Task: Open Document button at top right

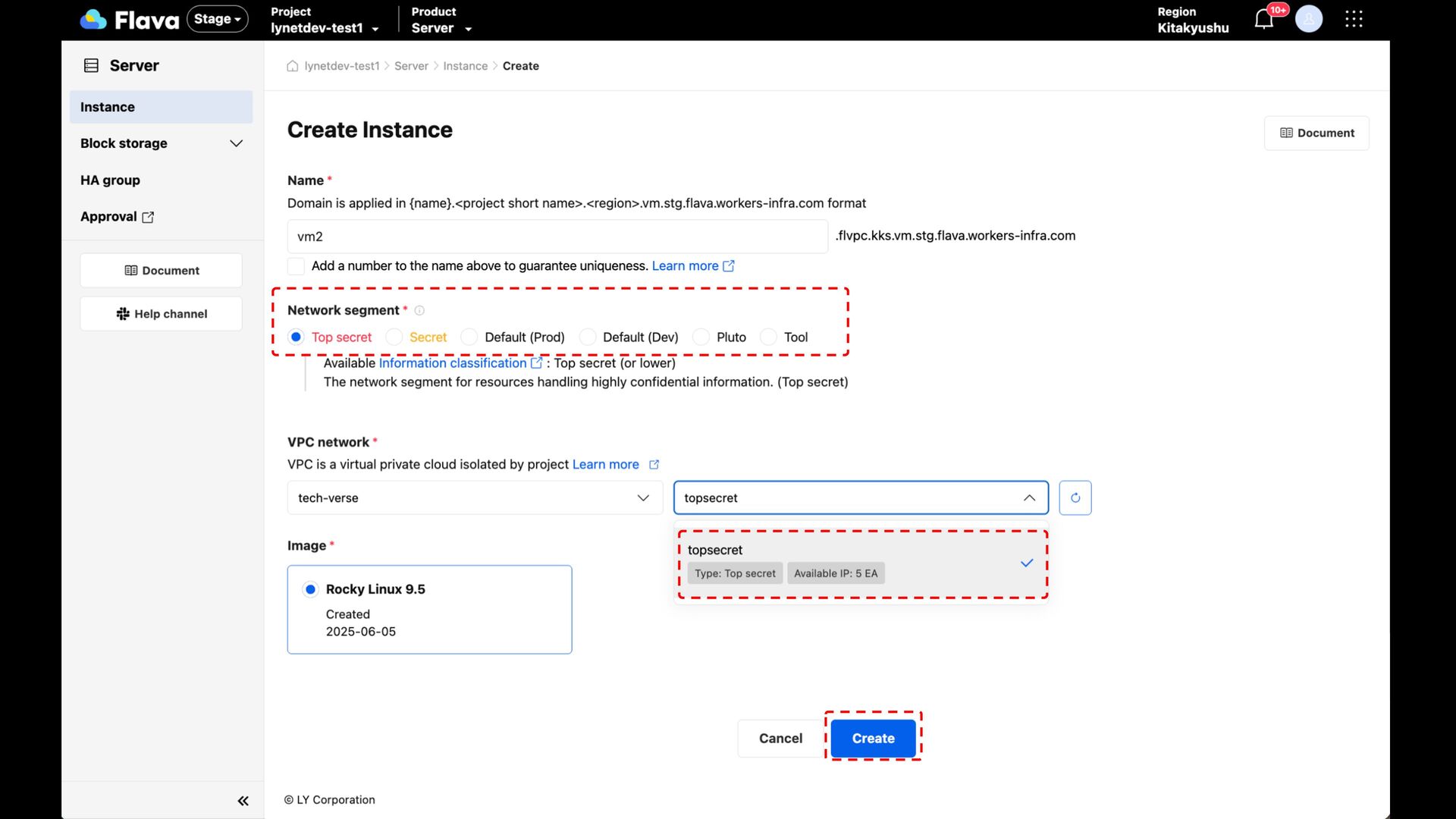Action: 1316,133
